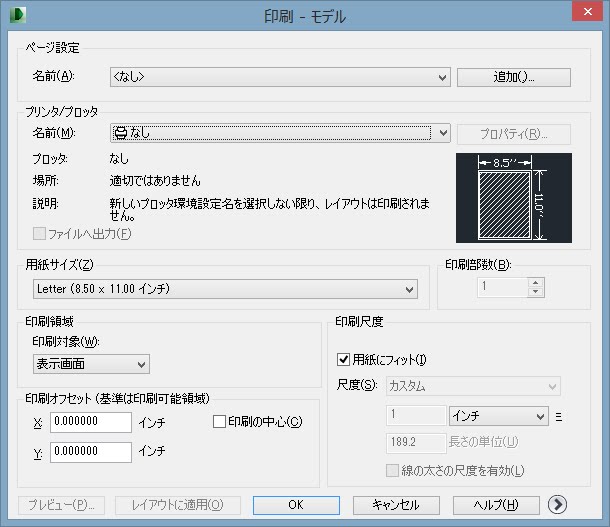
Task: Close the 印刷 - モデル dialog
Action: (587, 12)
